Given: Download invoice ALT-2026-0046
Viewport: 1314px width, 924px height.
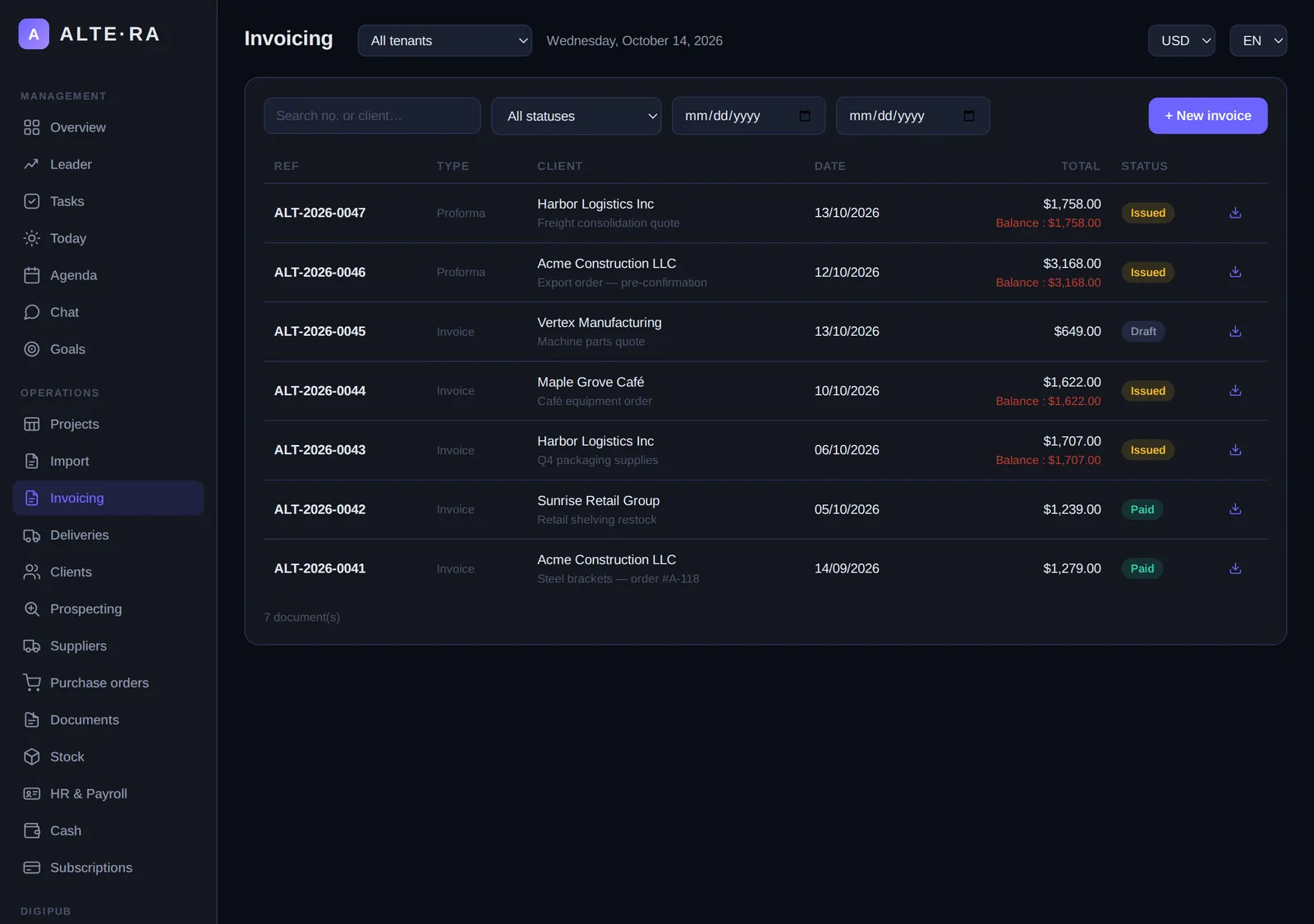Looking at the screenshot, I should tap(1235, 272).
